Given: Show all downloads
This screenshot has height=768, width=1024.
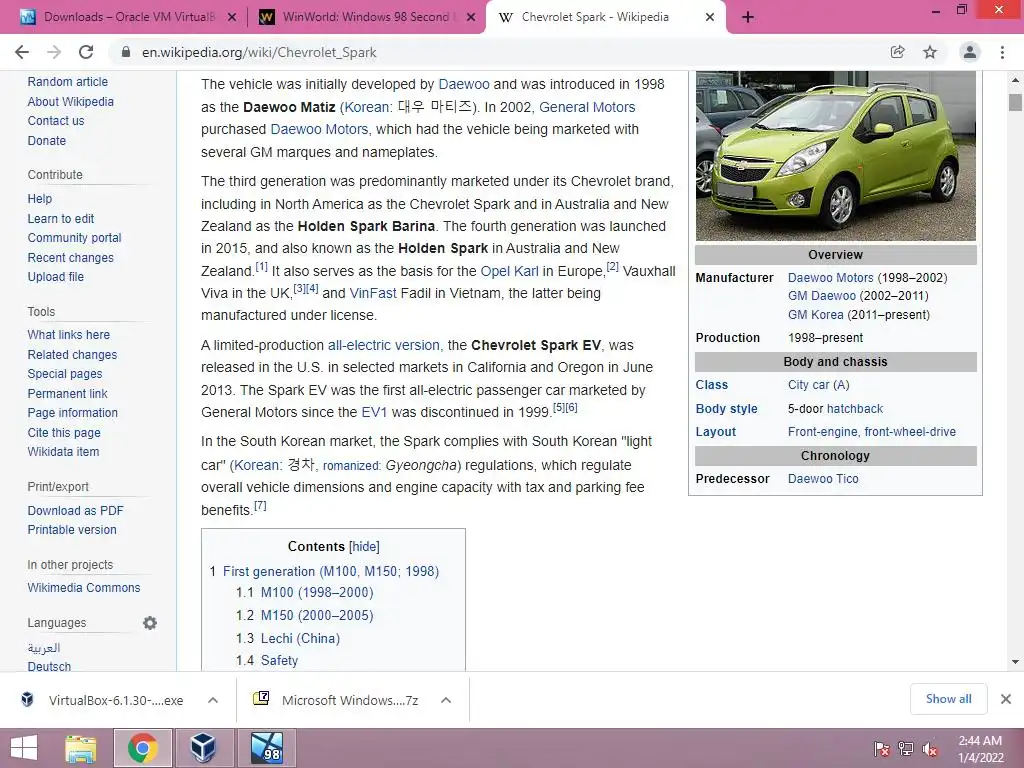Looking at the screenshot, I should pos(948,699).
